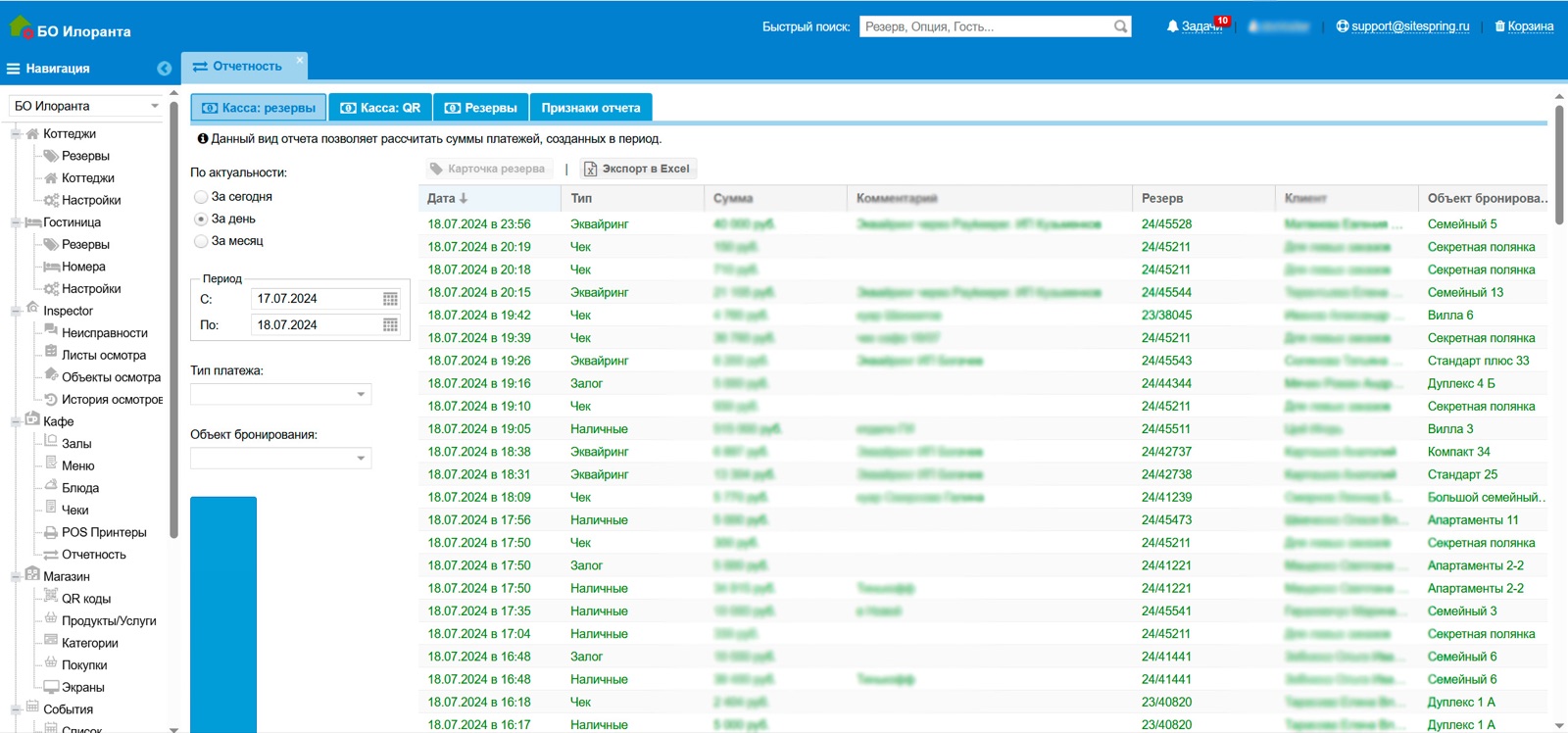This screenshot has width=1568, height=733.
Task: Open the БО Илоранта selector dropdown
Action: pos(155,106)
